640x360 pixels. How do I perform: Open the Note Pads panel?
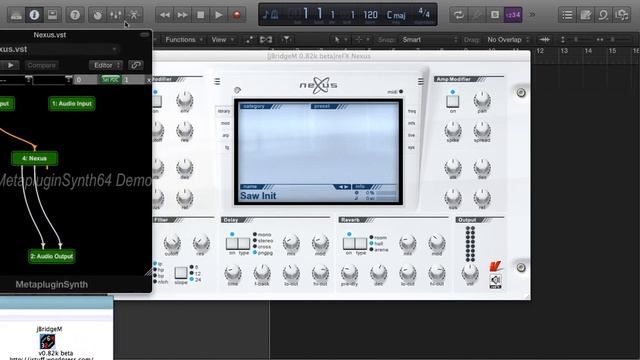[x=585, y=15]
